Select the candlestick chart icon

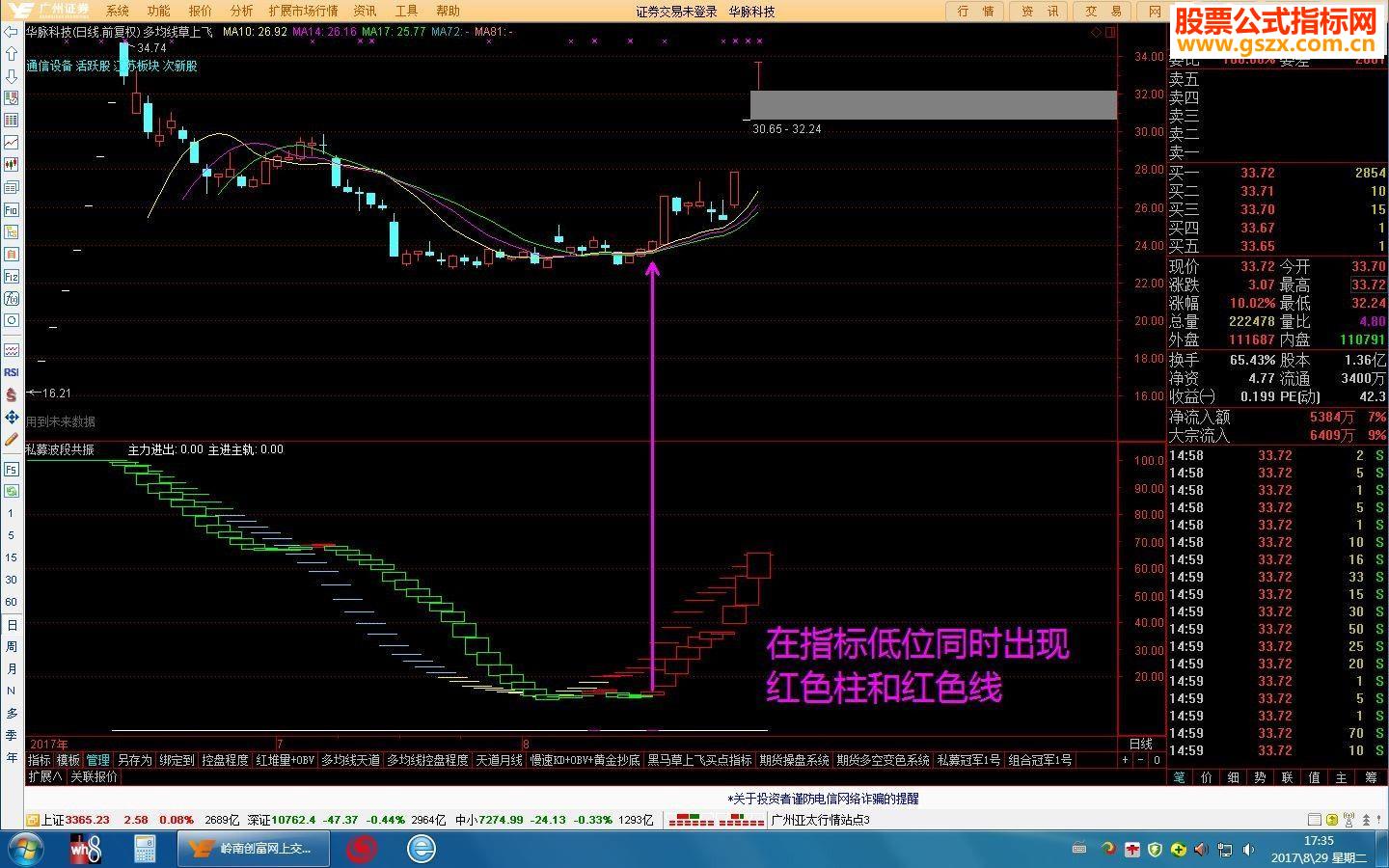pos(12,165)
